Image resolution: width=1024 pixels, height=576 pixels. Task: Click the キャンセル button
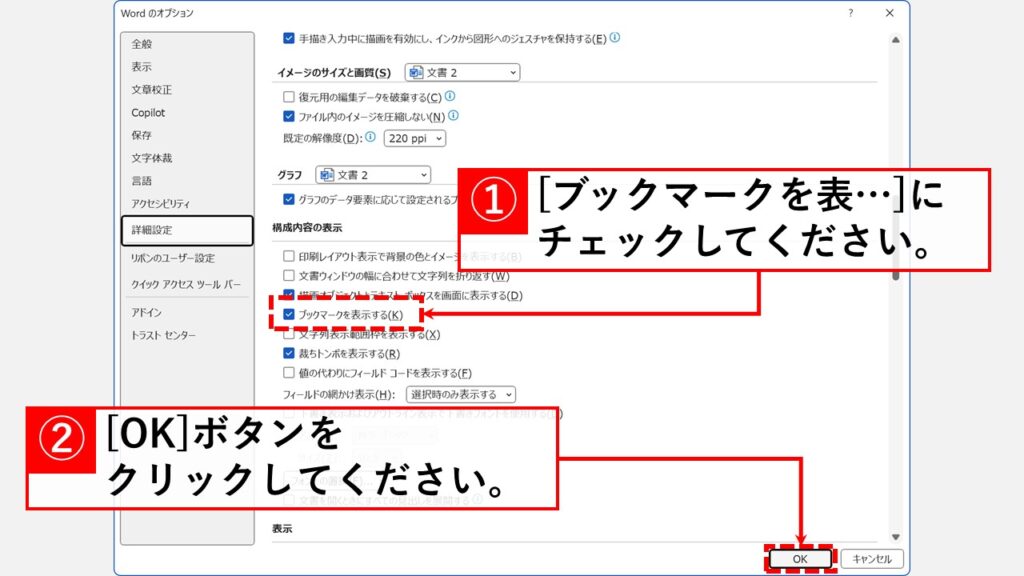click(872, 559)
